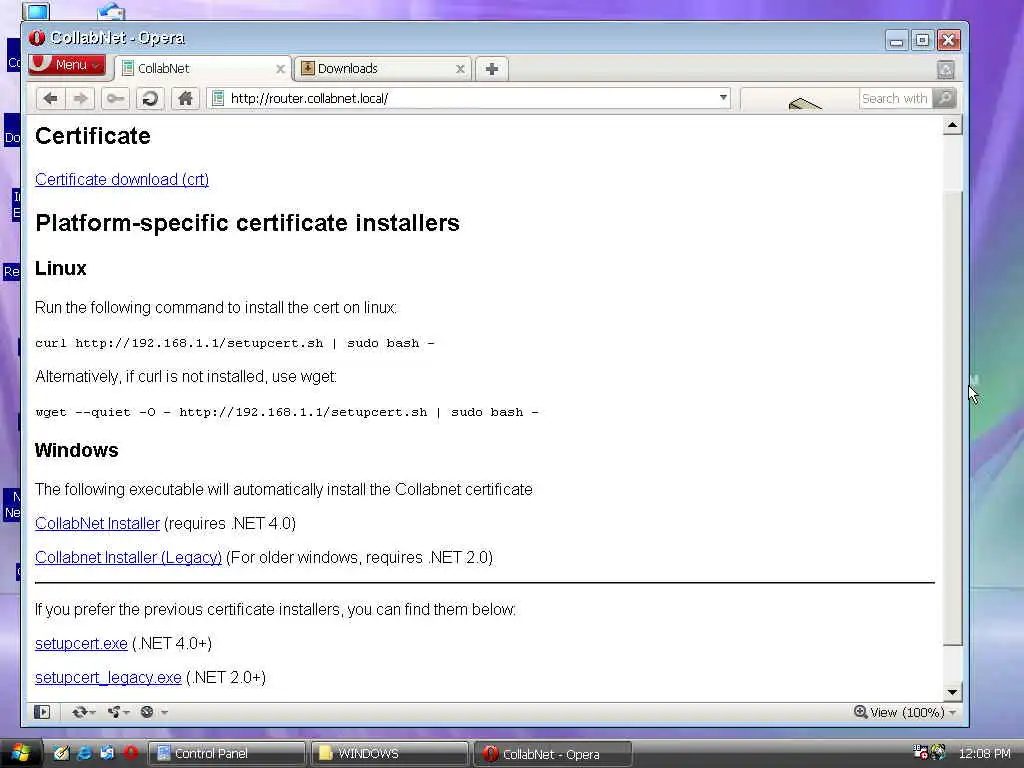The height and width of the screenshot is (768, 1024).
Task: Open a new tab with plus button
Action: click(492, 69)
